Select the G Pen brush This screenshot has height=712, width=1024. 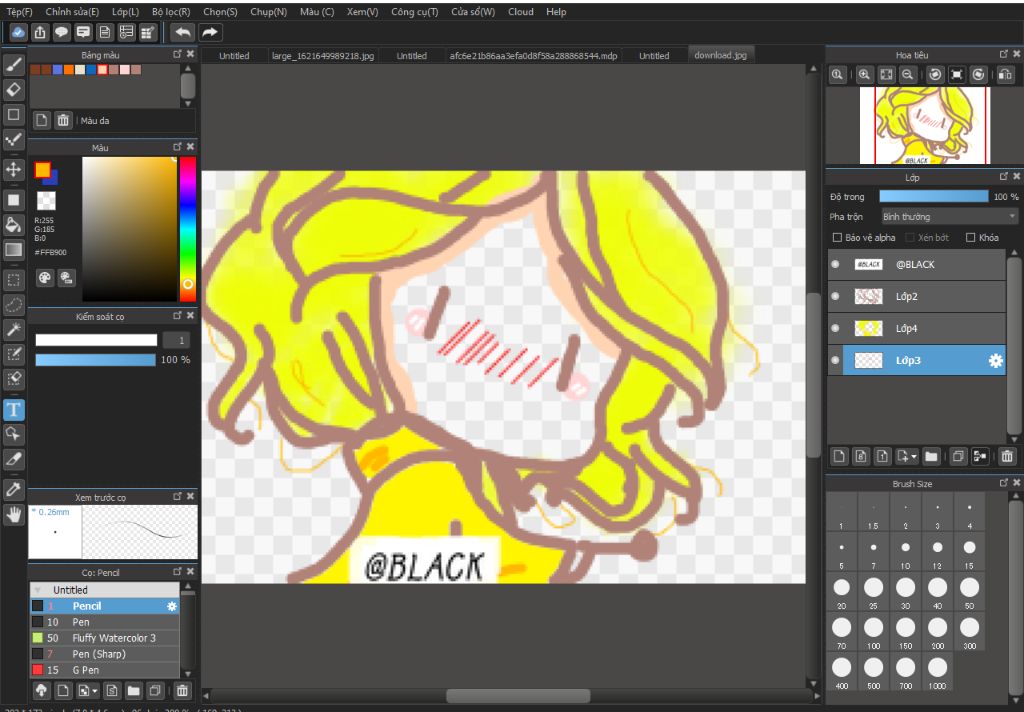[104, 670]
